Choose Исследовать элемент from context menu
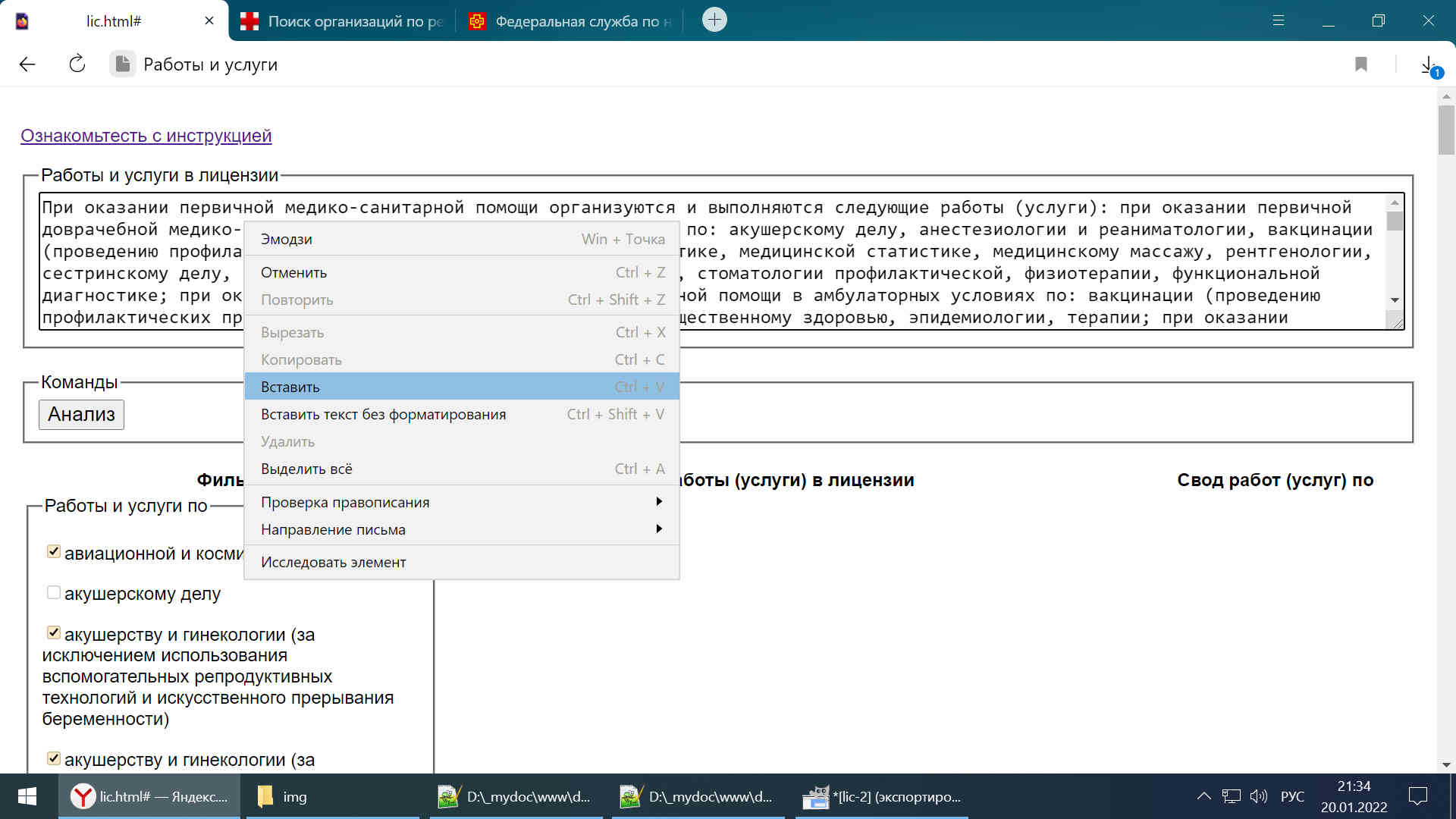 click(462, 562)
